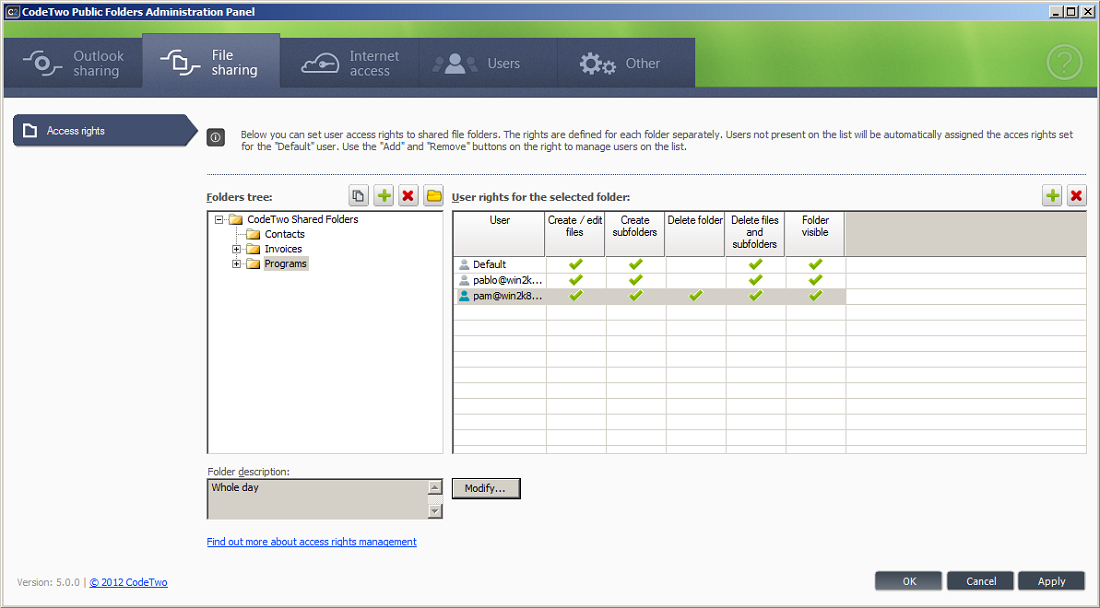Click the User column header
The image size is (1100, 608).
tap(499, 234)
